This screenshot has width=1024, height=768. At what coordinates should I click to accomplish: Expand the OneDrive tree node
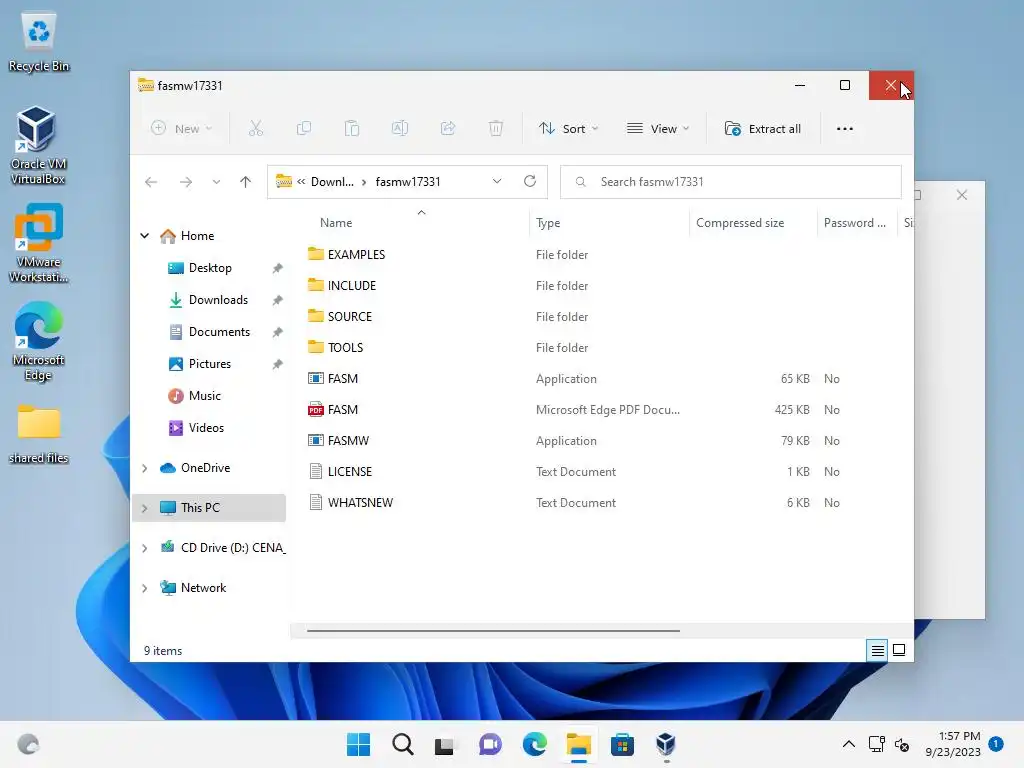click(144, 468)
